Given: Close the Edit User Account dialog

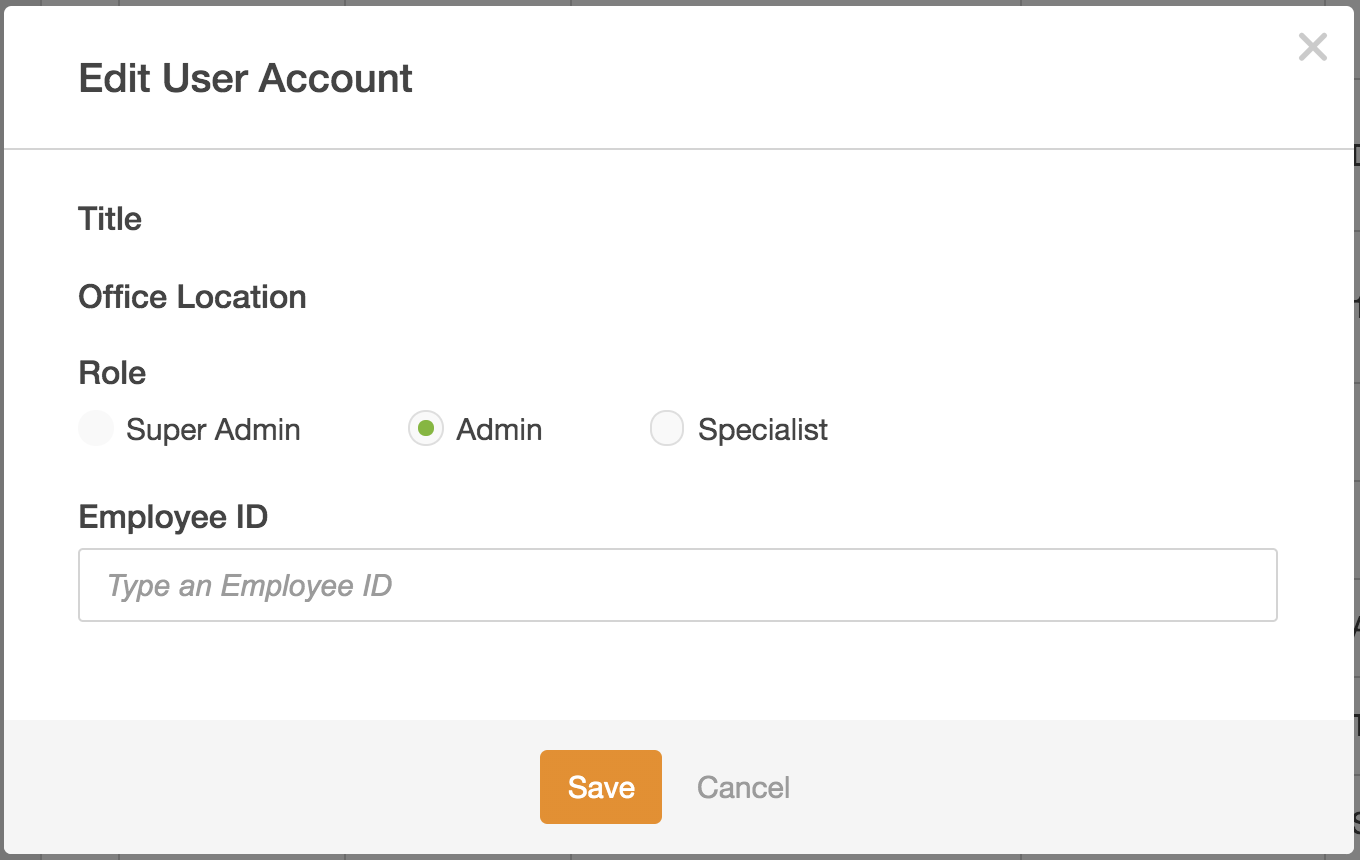Looking at the screenshot, I should 1312,47.
